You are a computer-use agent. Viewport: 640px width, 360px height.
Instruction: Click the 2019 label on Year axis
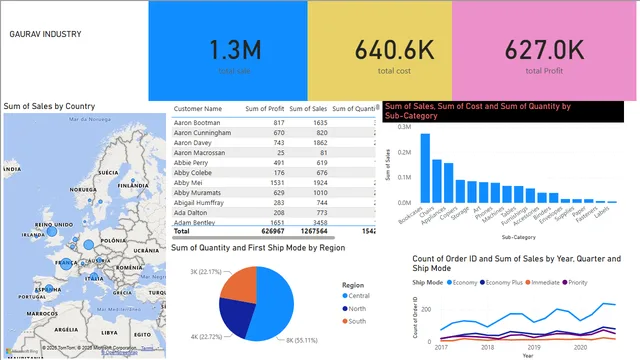click(534, 347)
